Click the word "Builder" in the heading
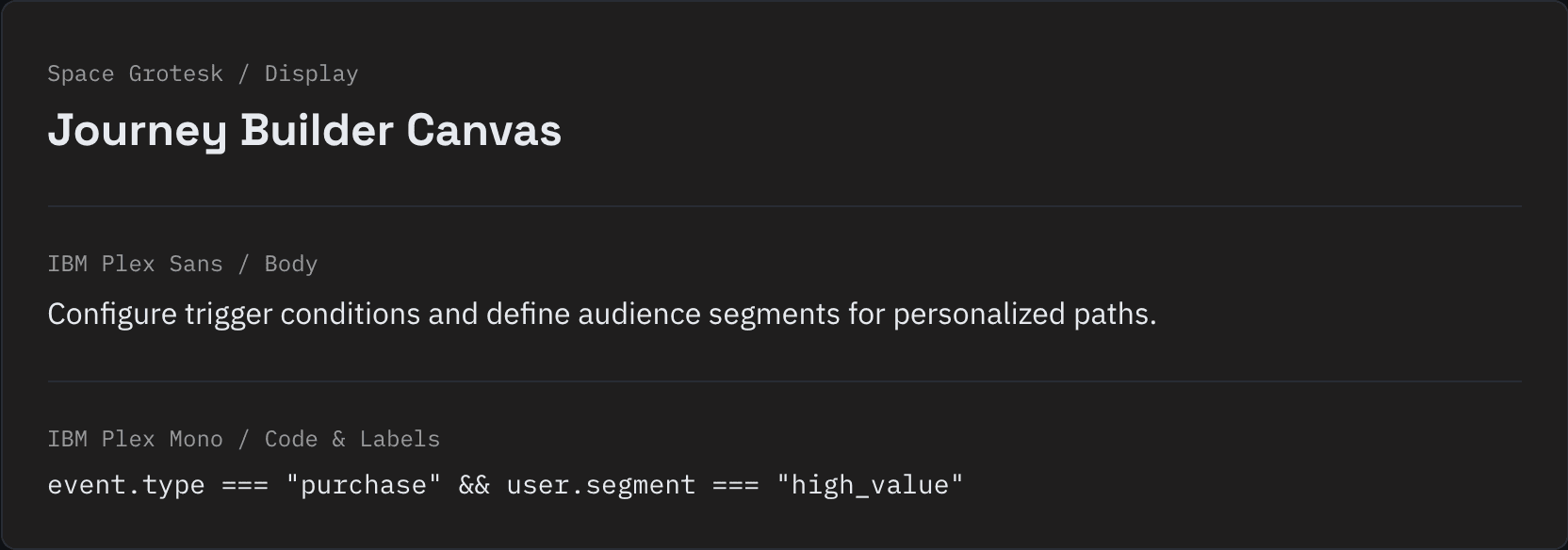Screen dimensions: 1568x550 [x=317, y=130]
